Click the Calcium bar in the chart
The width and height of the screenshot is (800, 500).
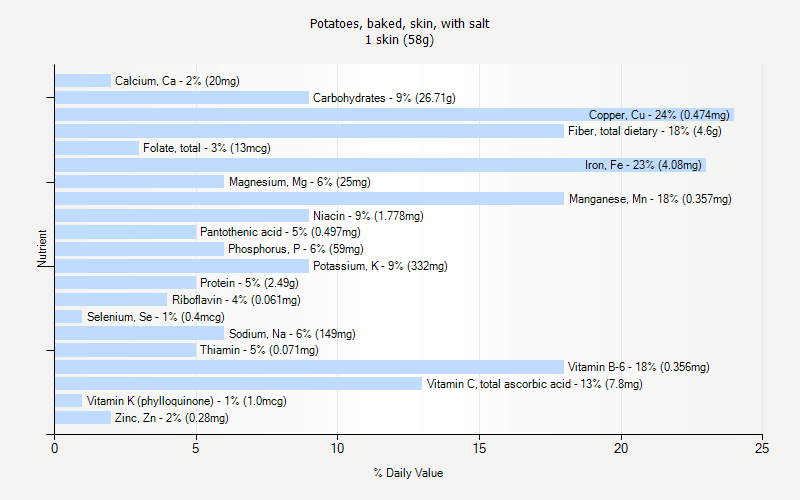click(83, 81)
